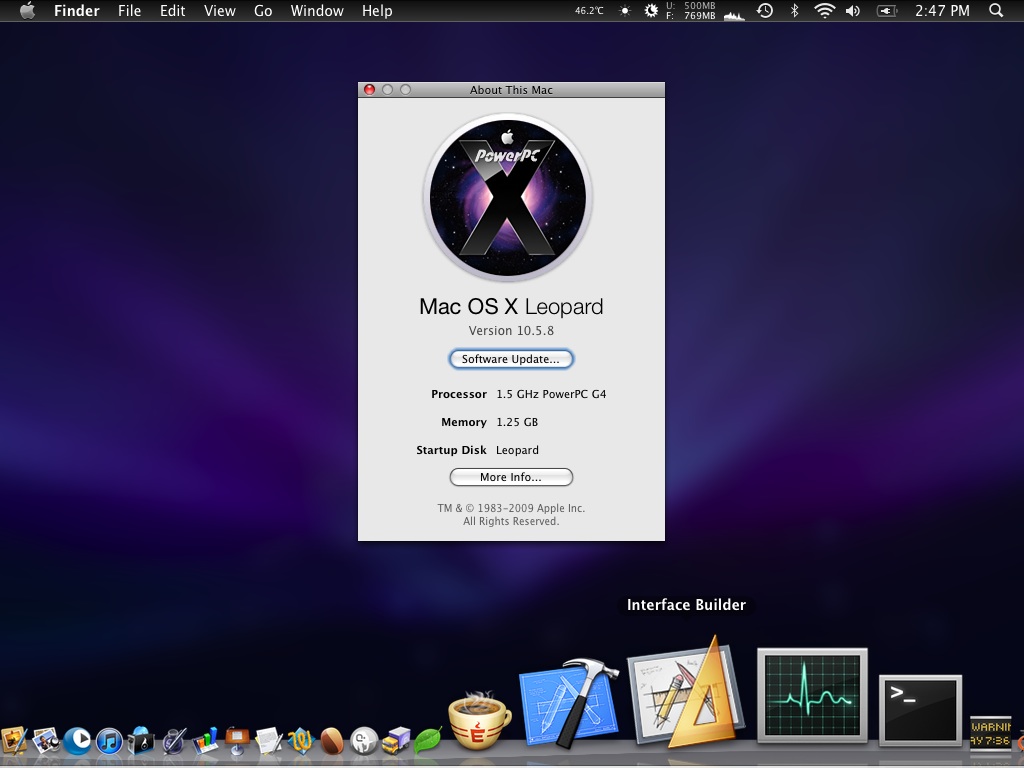
Task: Click the 46.2°C temperature menu extra
Action: (589, 10)
